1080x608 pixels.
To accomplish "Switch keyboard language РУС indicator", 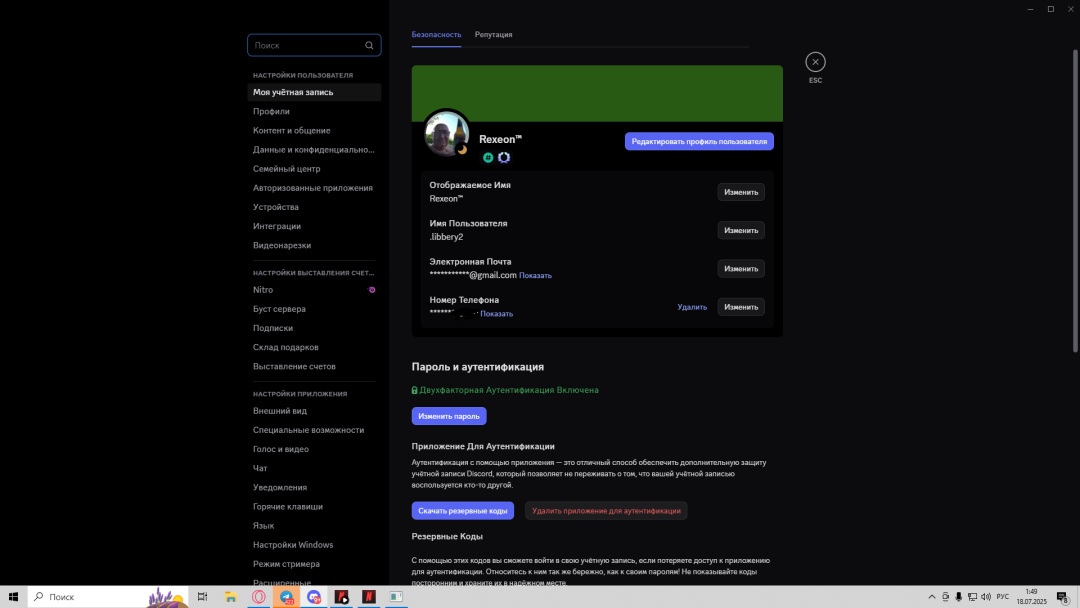I will [x=1003, y=597].
